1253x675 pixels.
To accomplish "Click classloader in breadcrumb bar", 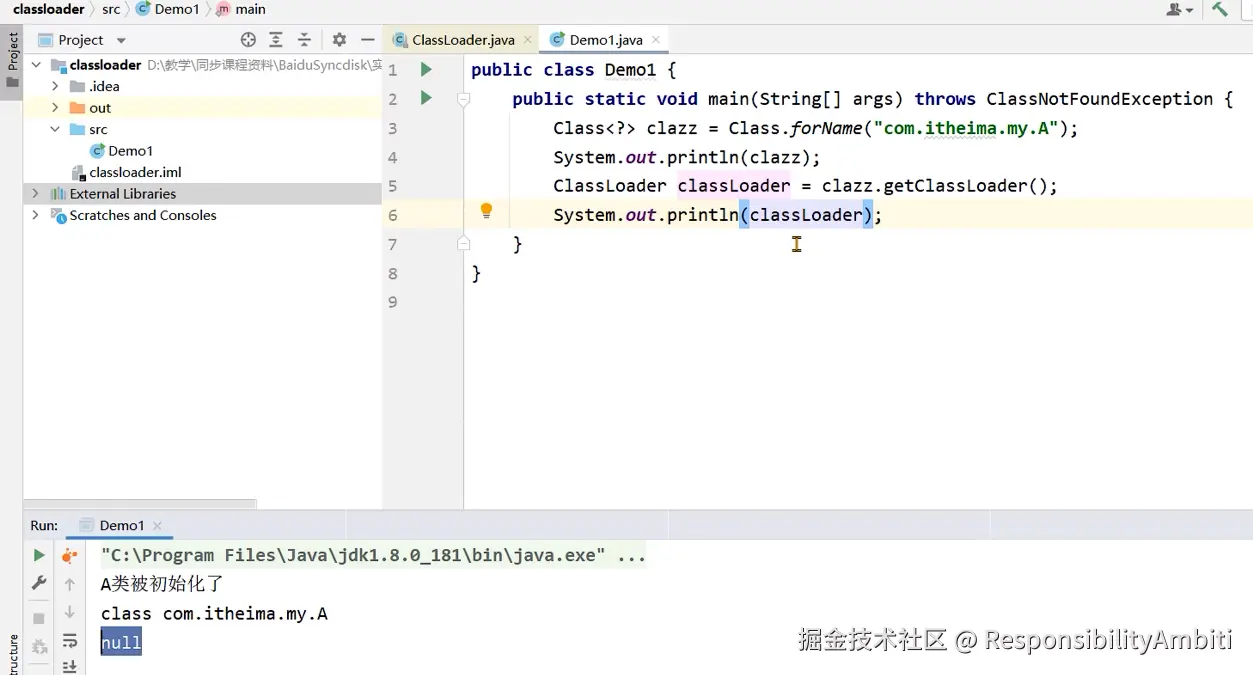I will click(48, 9).
